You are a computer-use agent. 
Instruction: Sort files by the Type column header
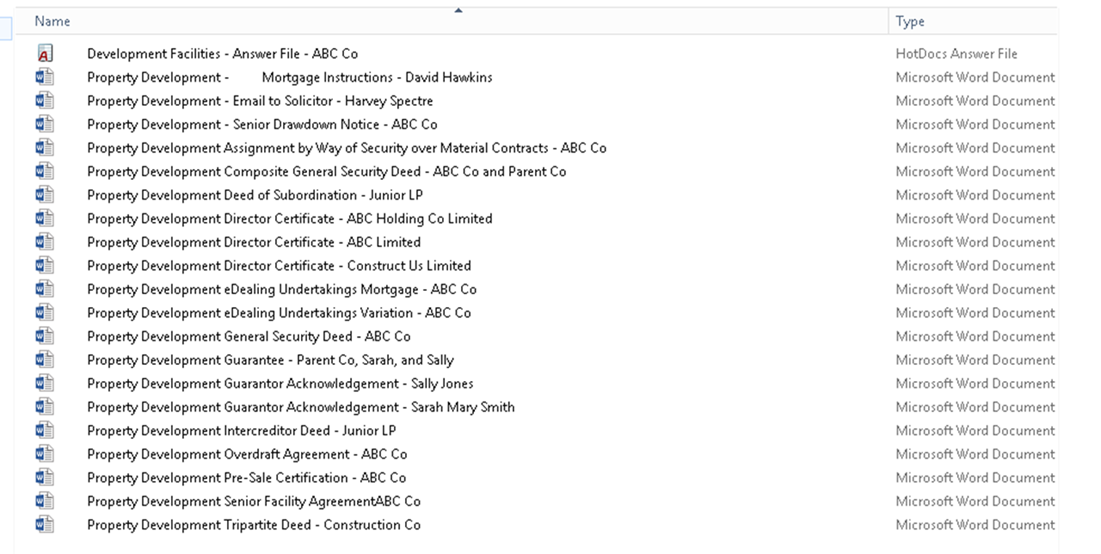[910, 22]
